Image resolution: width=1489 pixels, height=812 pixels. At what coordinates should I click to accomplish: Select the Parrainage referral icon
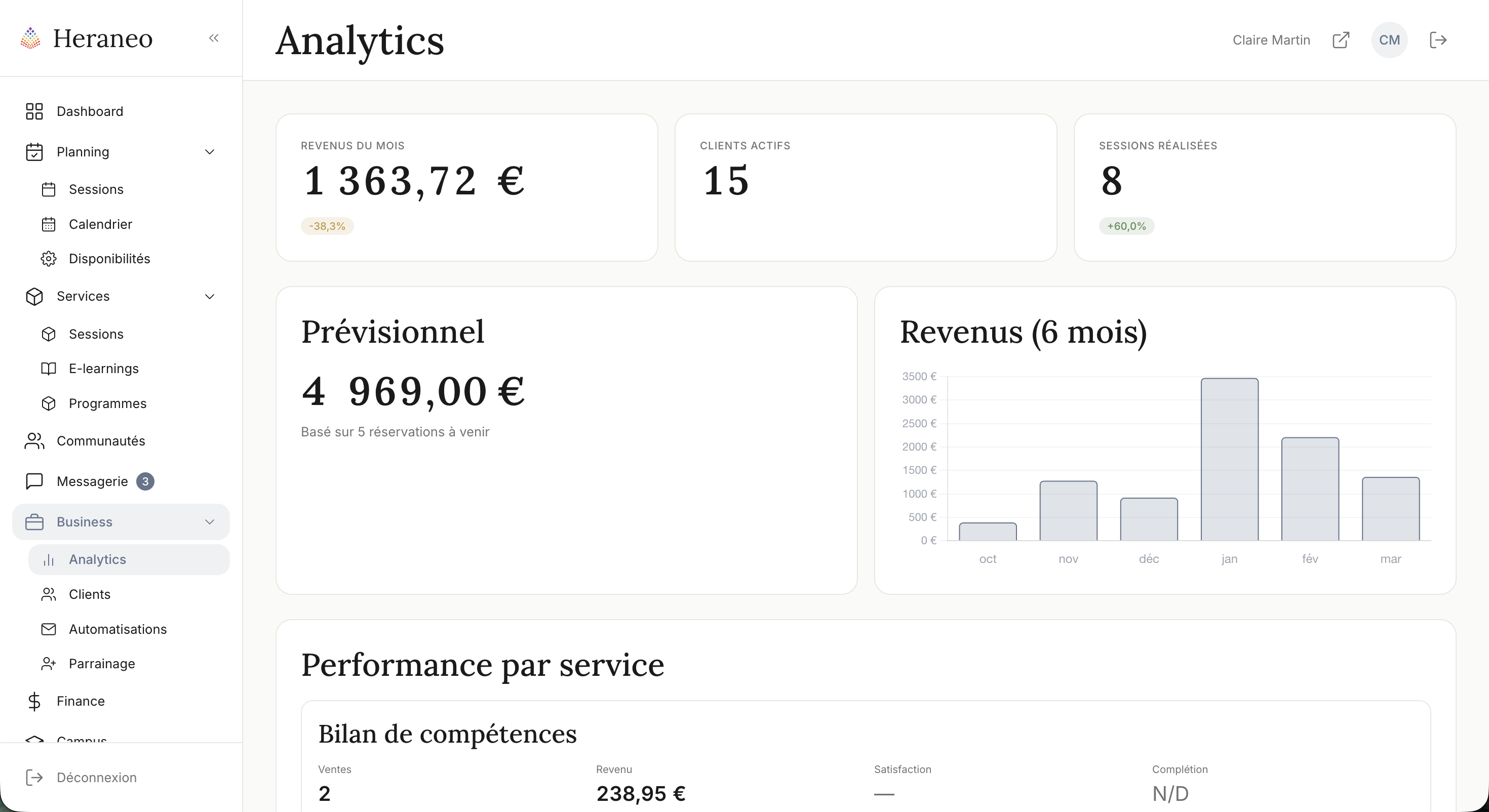[x=50, y=664]
